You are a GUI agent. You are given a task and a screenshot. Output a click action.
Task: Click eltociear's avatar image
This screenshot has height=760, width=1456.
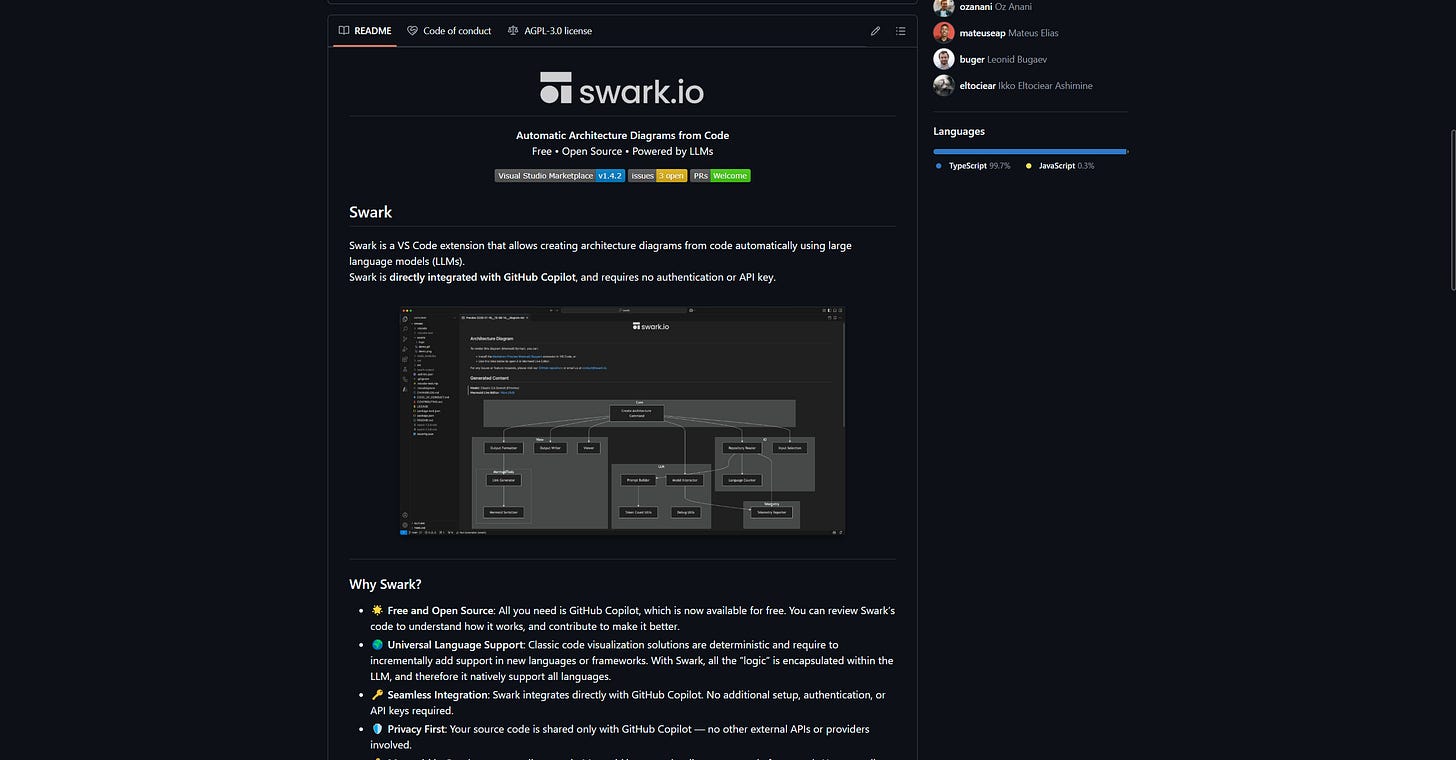click(x=943, y=85)
